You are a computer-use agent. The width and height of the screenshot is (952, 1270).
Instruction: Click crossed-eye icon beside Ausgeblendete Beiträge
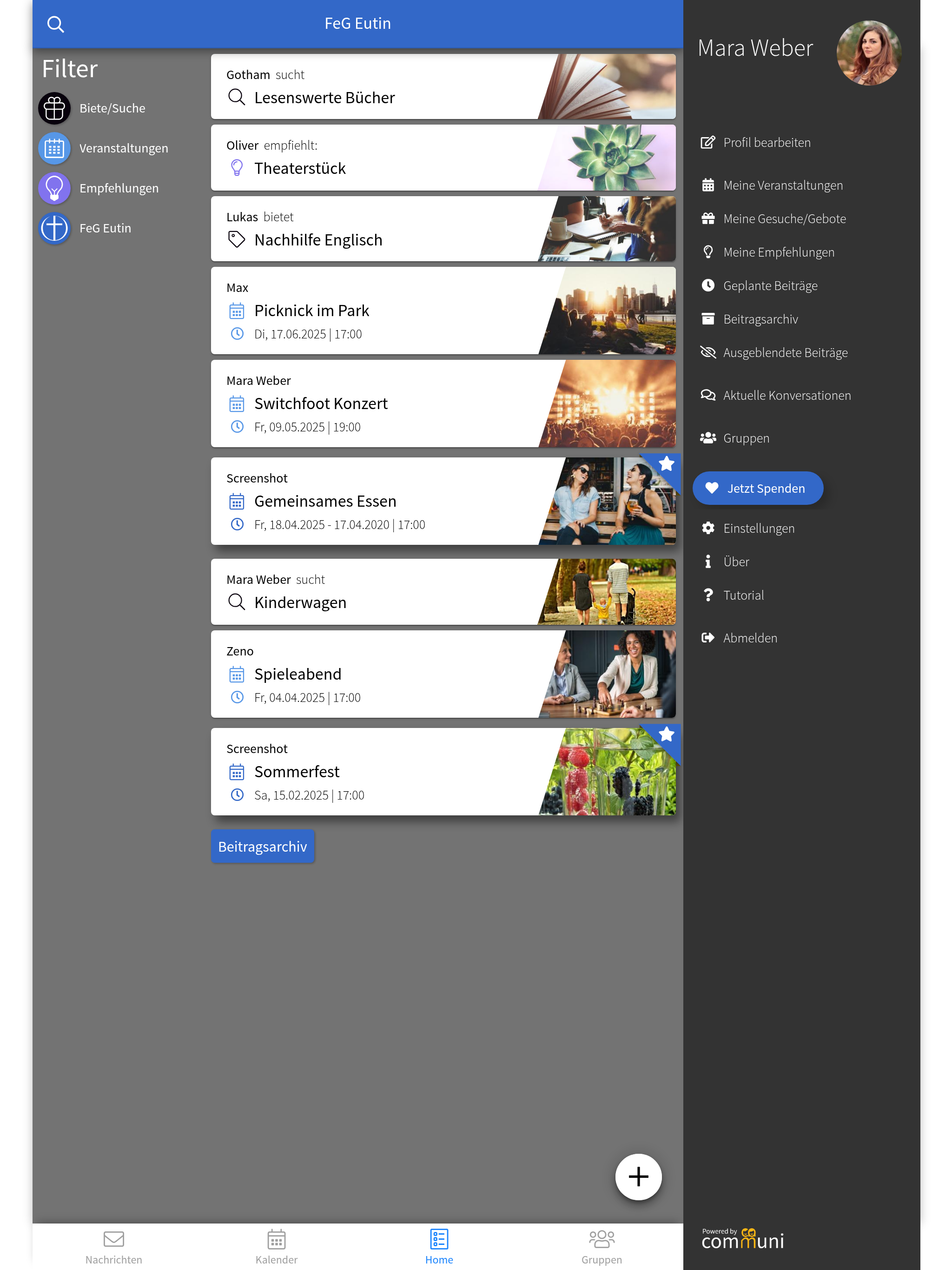click(708, 352)
